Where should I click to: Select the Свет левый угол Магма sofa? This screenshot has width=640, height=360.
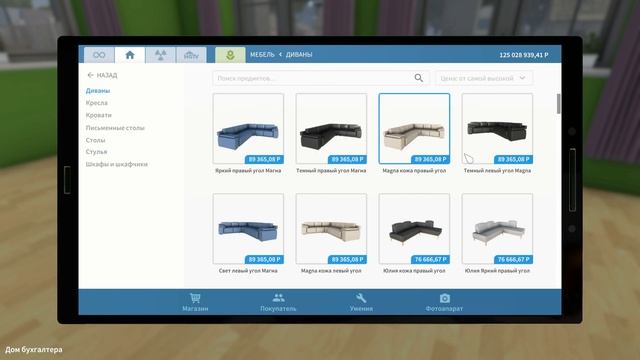(x=248, y=229)
